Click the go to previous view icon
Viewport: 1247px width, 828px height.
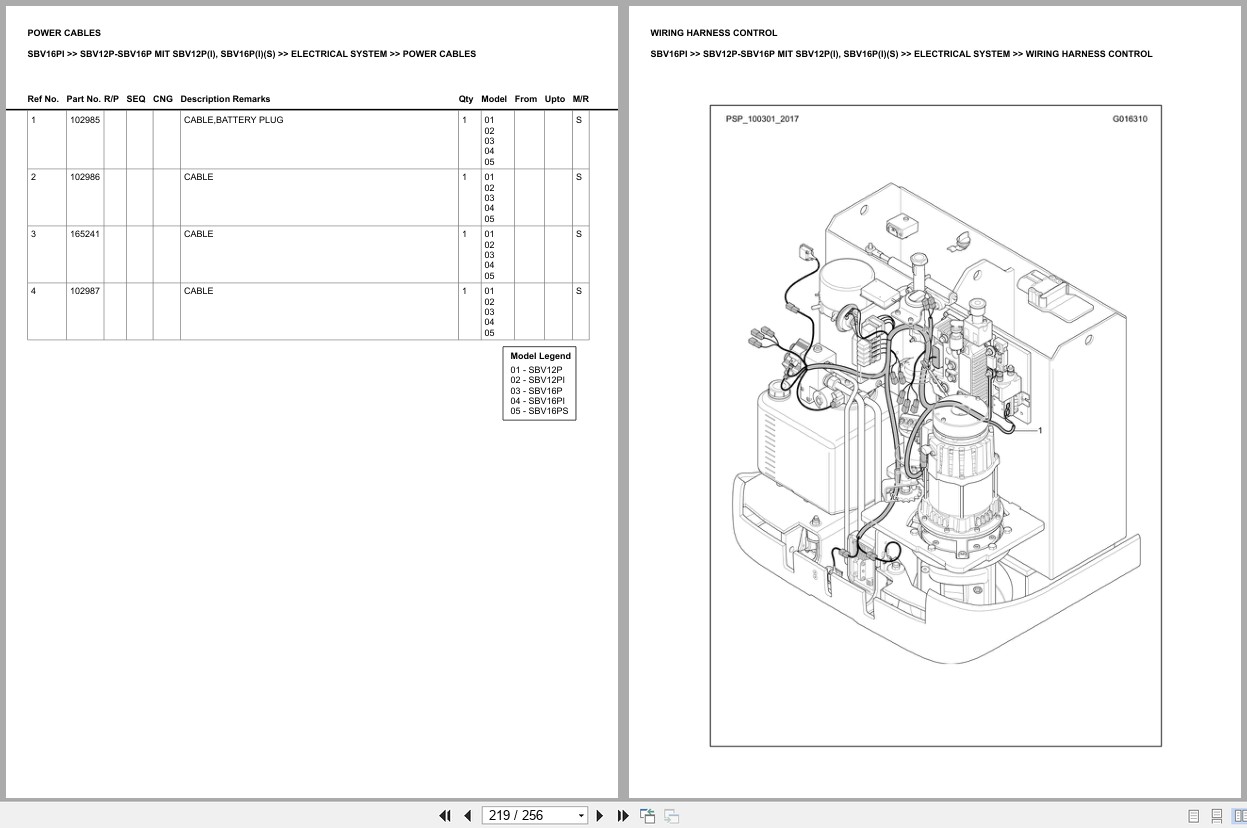[647, 815]
